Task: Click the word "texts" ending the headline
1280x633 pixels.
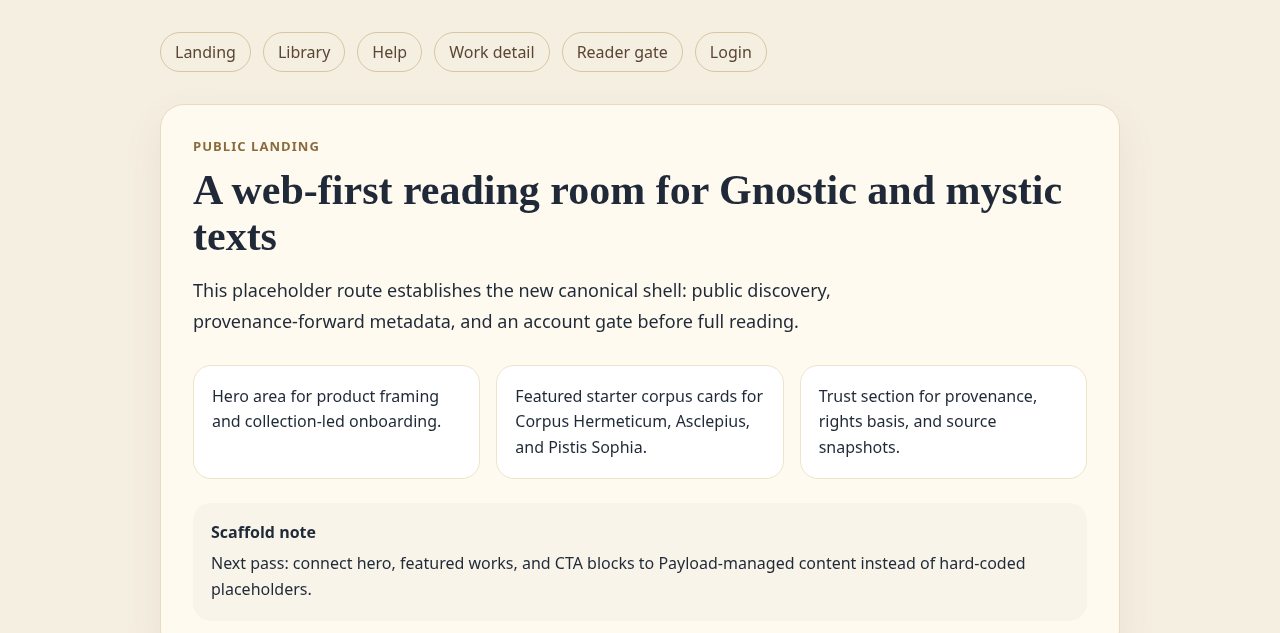Action: pyautogui.click(x=235, y=237)
